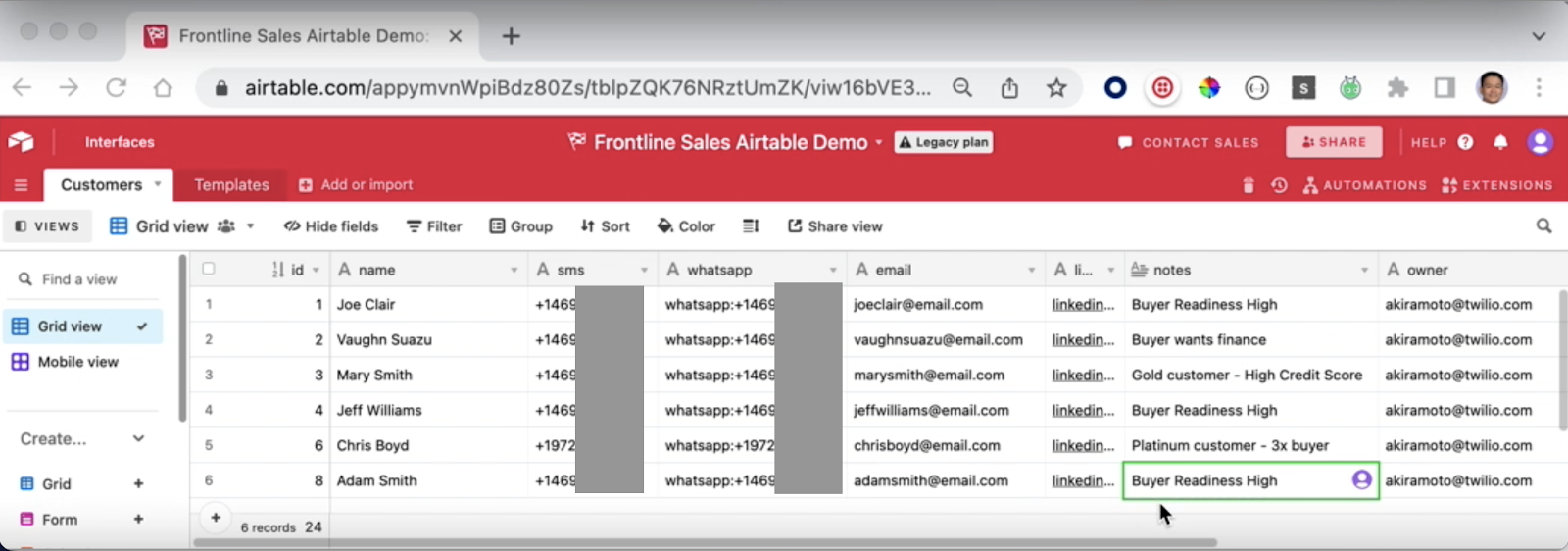Open base trash icon
Viewport: 1568px width, 551px height.
coord(1248,185)
